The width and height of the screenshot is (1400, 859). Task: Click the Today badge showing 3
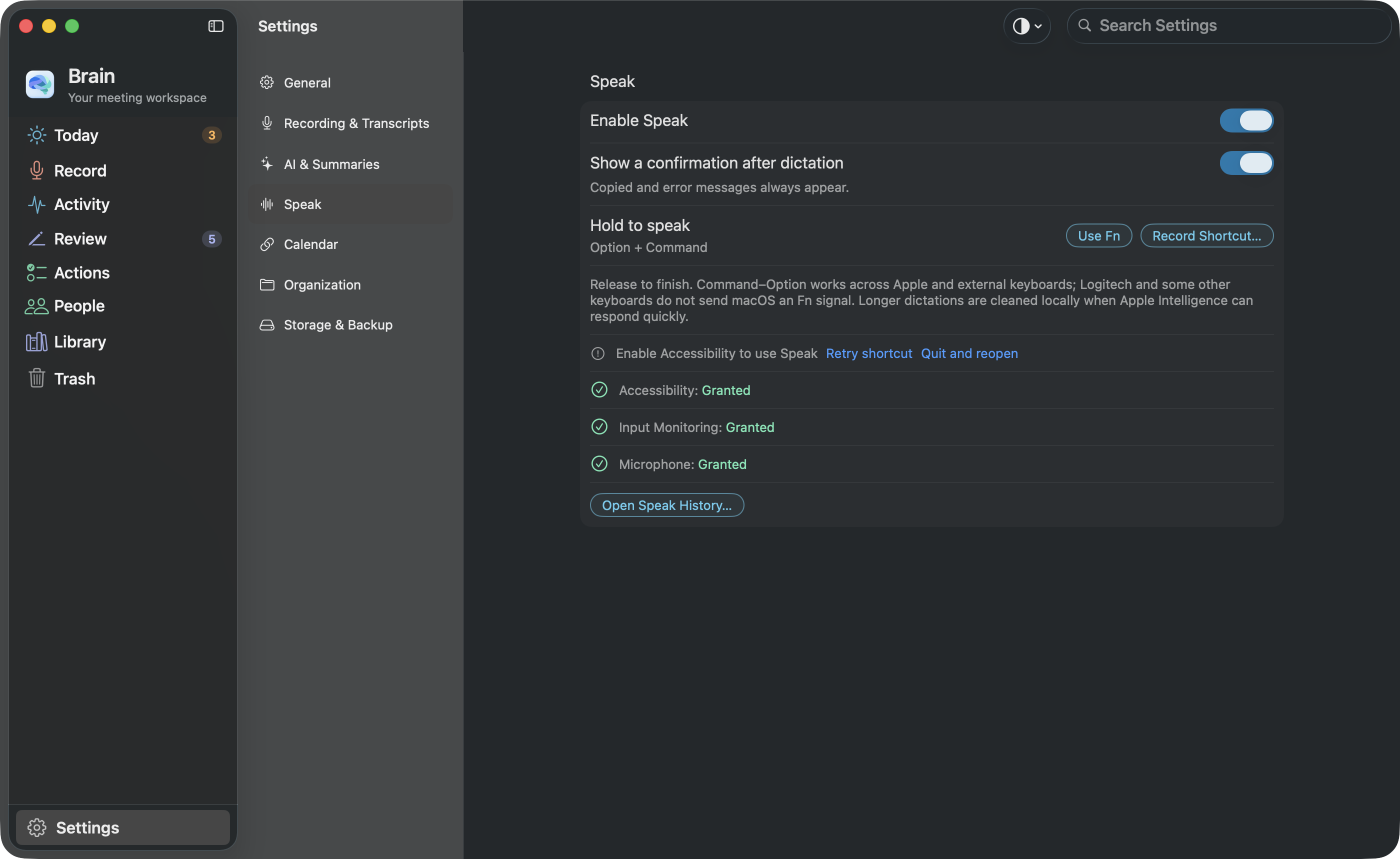[211, 135]
